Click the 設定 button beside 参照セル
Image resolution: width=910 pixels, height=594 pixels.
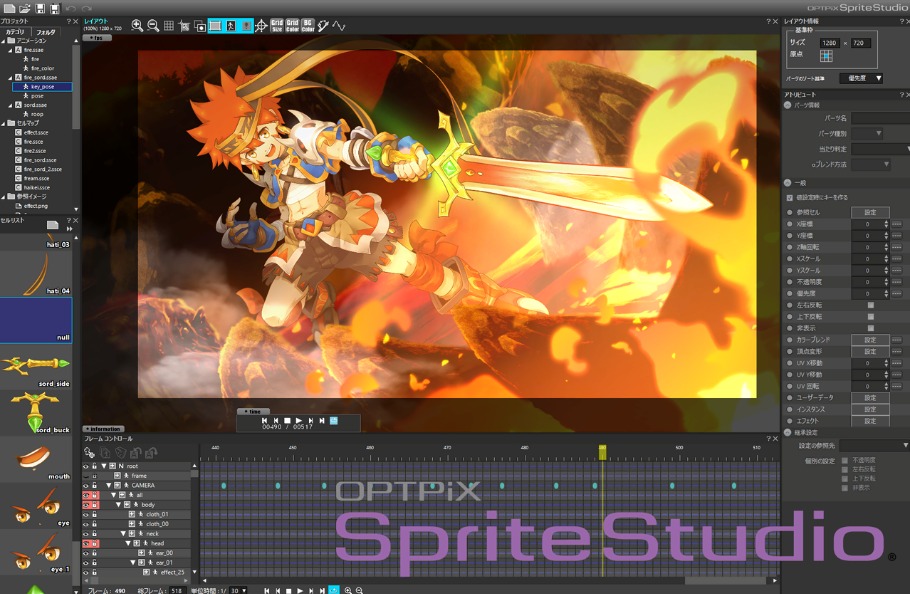869,212
